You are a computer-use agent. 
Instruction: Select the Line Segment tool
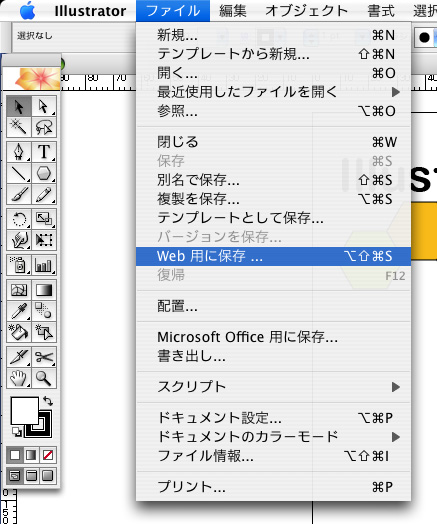pyautogui.click(x=19, y=173)
